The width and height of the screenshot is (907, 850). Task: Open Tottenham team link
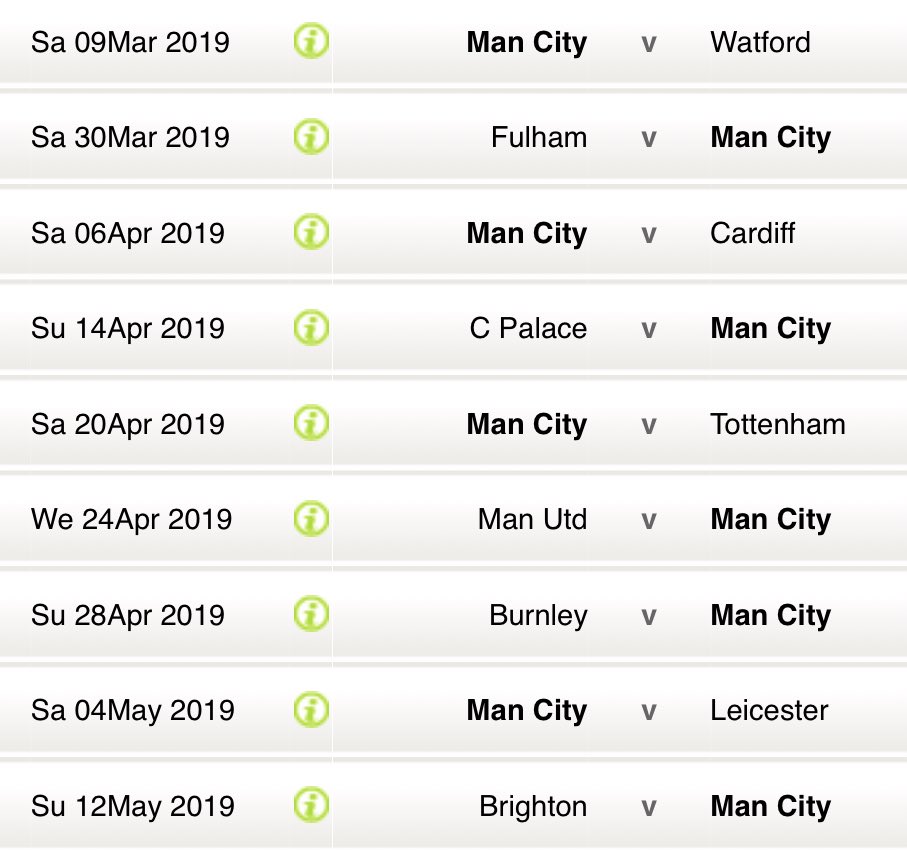(777, 424)
